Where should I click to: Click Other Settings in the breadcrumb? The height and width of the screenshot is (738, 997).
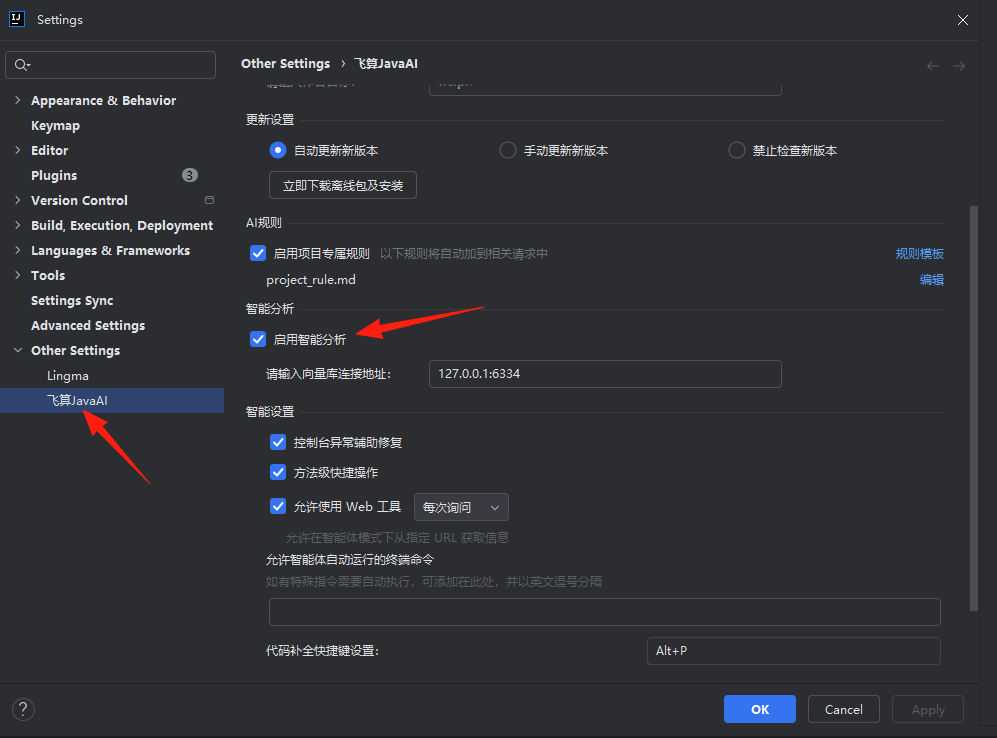click(285, 64)
